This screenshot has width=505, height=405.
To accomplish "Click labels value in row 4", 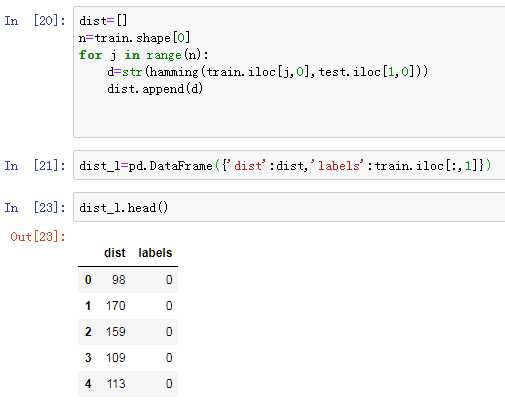I will click(x=169, y=384).
